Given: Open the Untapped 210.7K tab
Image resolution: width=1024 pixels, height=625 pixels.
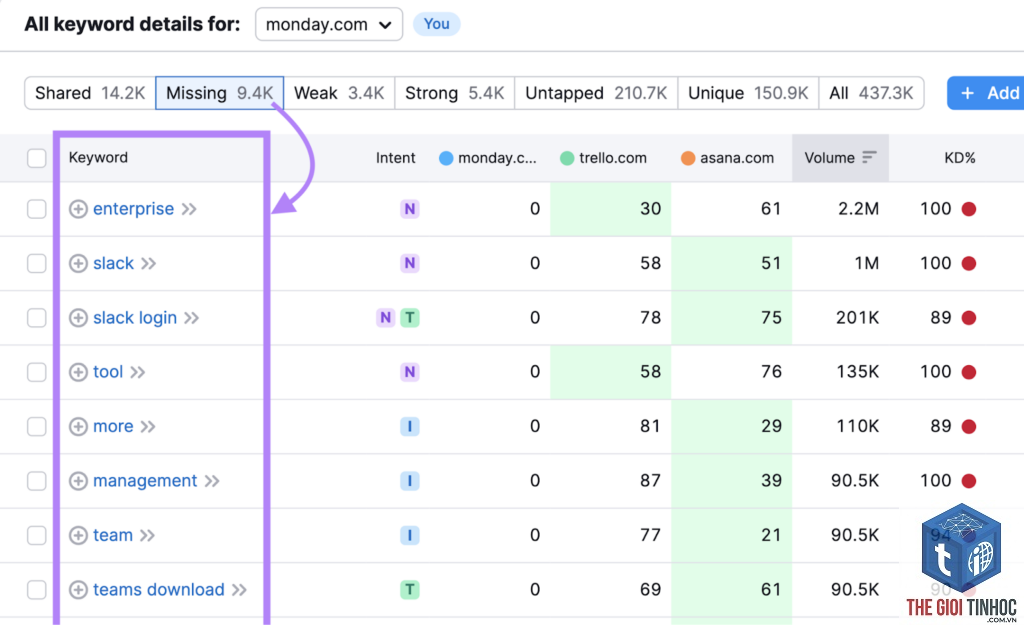Looking at the screenshot, I should [596, 93].
